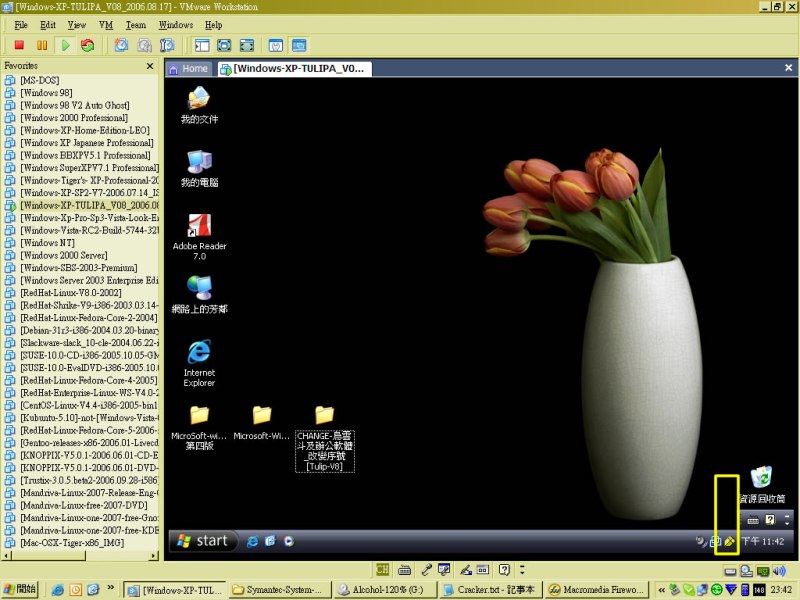The image size is (800, 600).
Task: Click the CH language indicator on language bar
Action: pyautogui.click(x=382, y=569)
